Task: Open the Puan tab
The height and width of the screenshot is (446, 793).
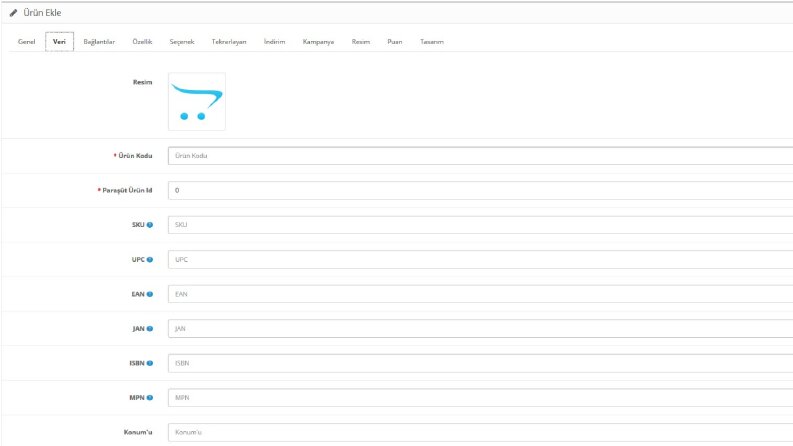Action: (394, 42)
